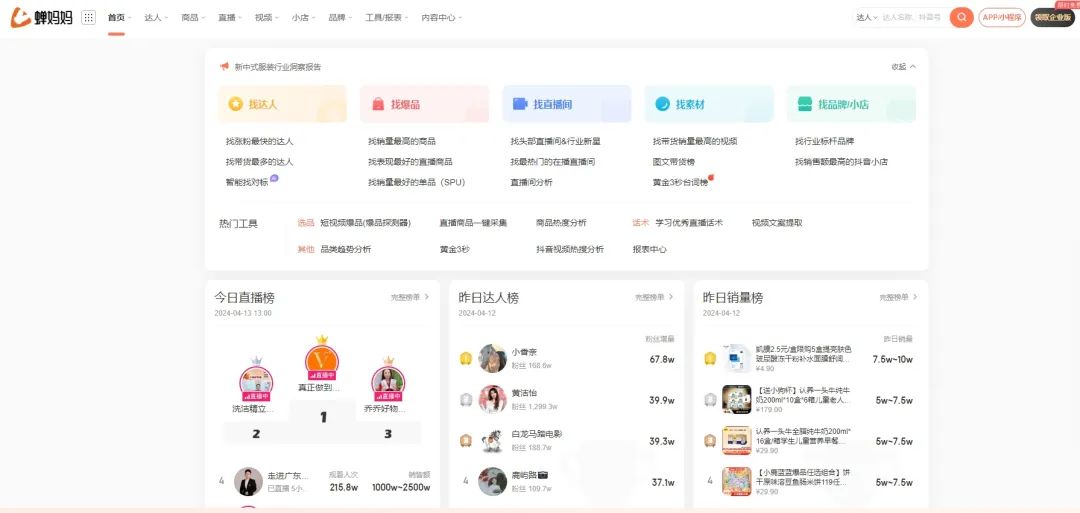Open the 找直播间 camera card

click(567, 104)
